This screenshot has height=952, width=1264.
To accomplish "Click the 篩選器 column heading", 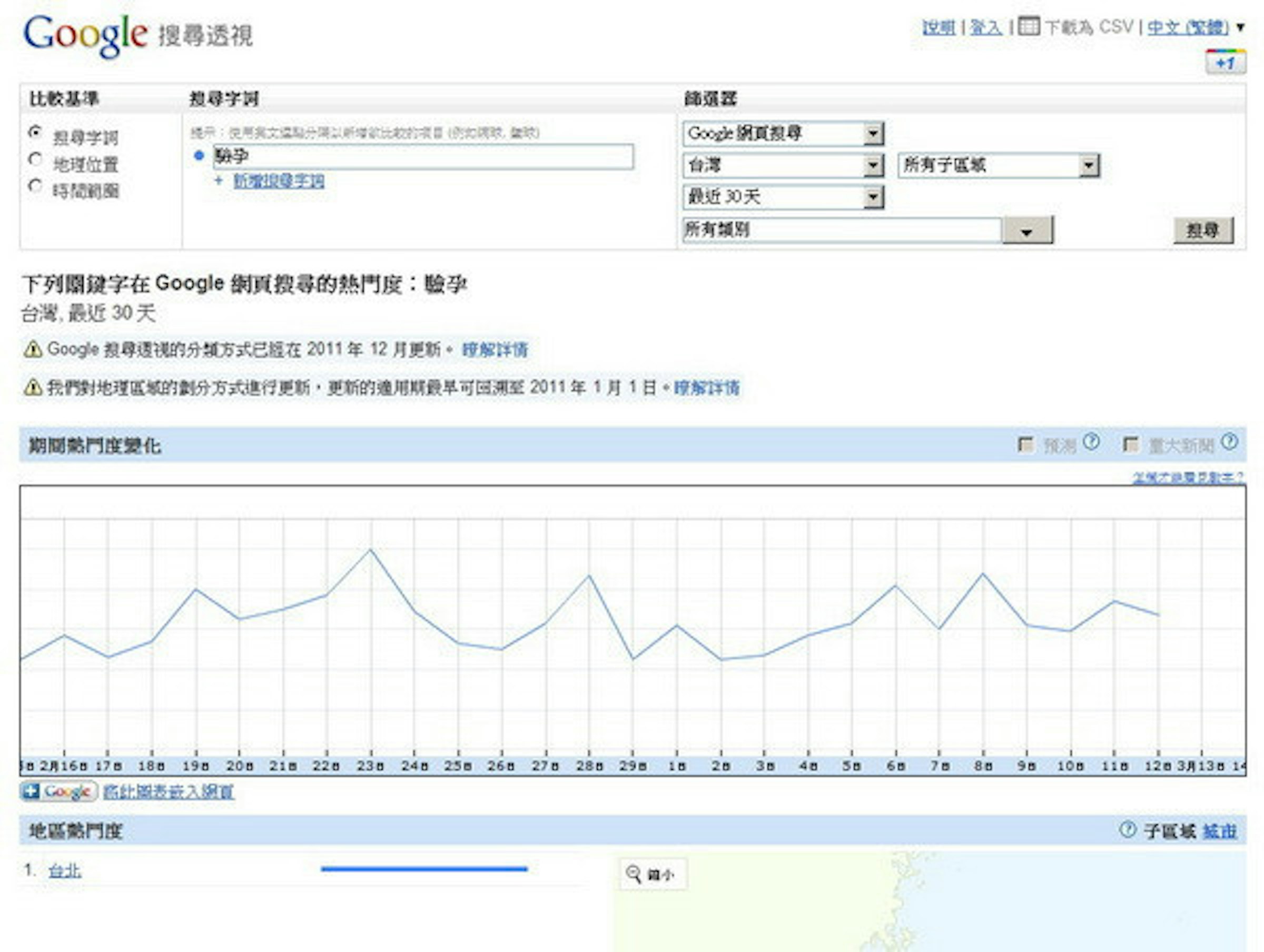I will [710, 98].
